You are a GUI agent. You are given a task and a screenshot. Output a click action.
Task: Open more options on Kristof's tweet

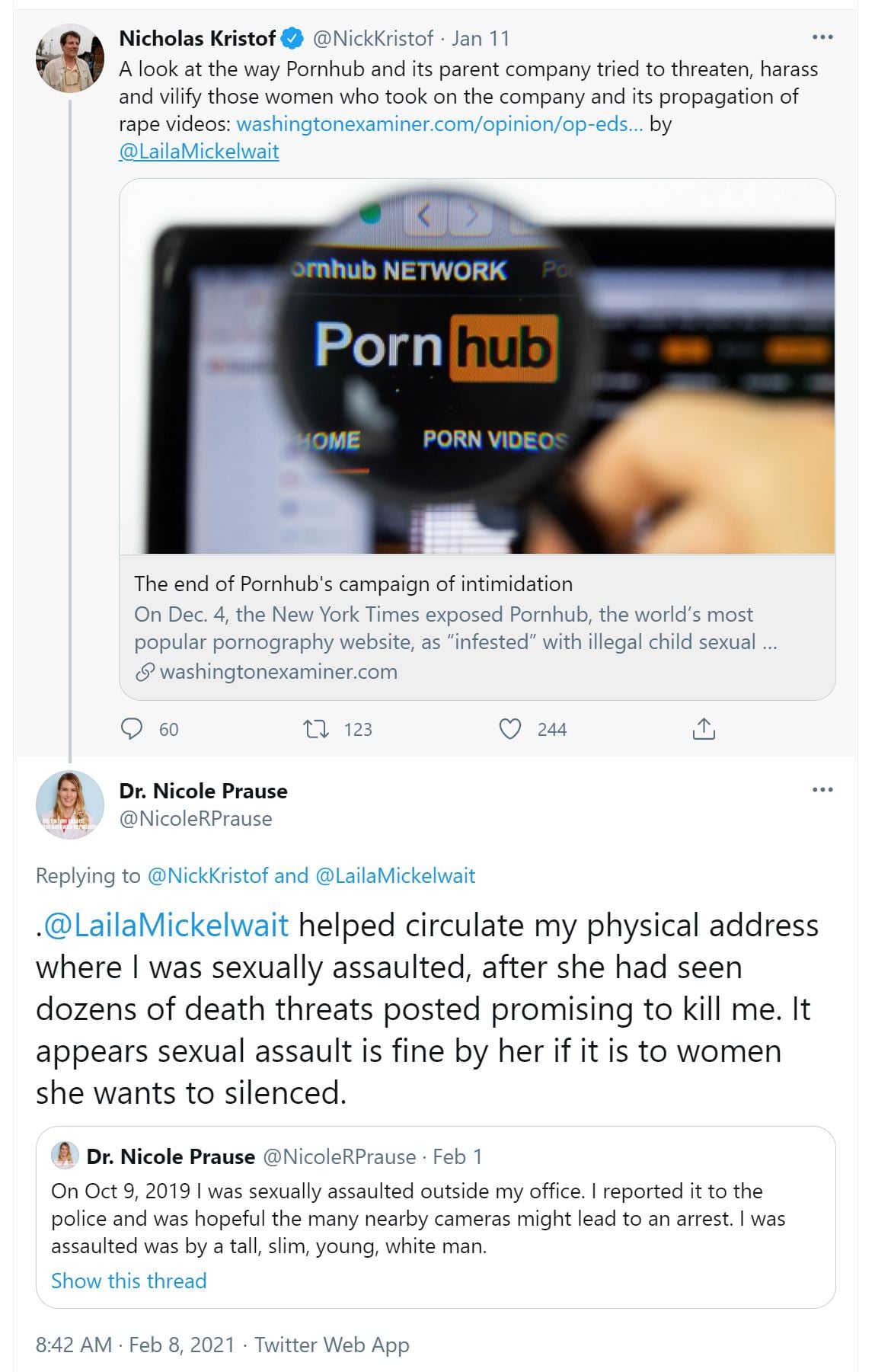[822, 37]
